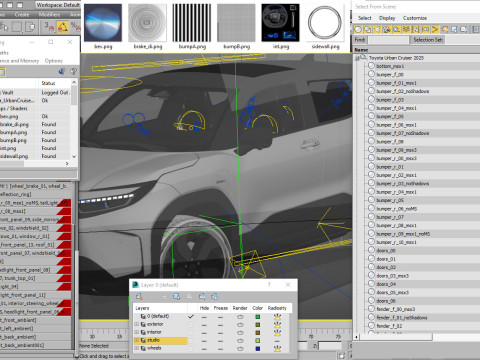
Task: Open Modifiers menu in main menu bar
Action: pyautogui.click(x=49, y=14)
